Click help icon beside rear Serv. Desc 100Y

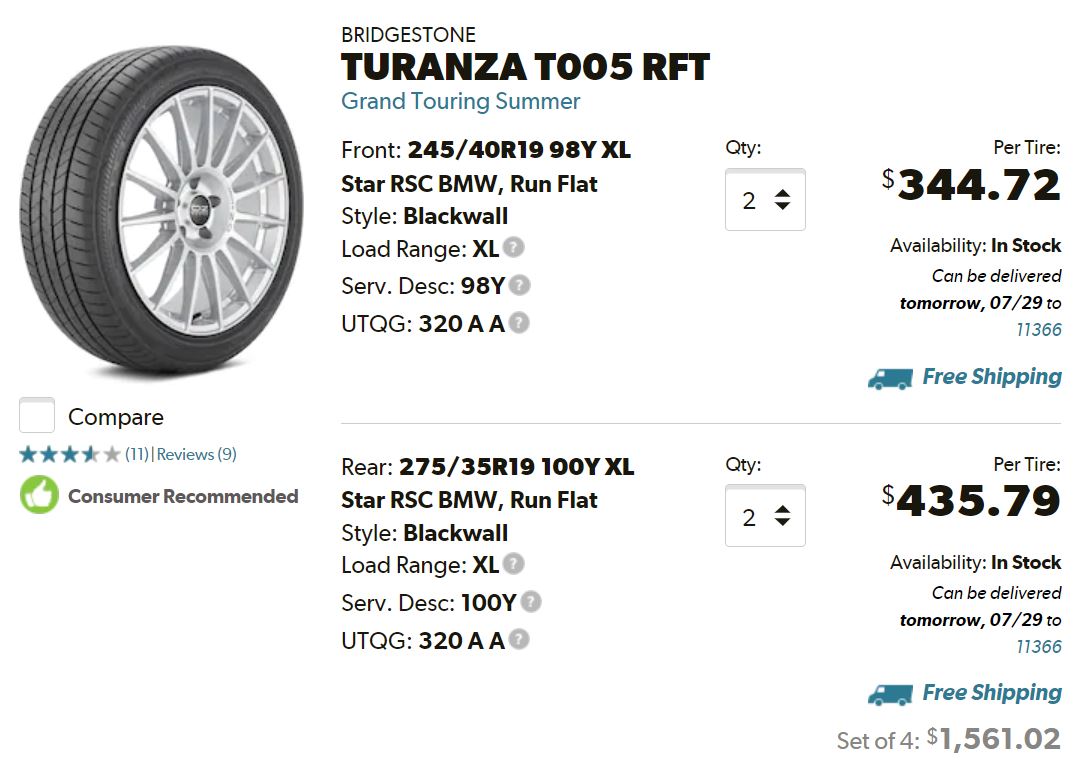(x=531, y=602)
